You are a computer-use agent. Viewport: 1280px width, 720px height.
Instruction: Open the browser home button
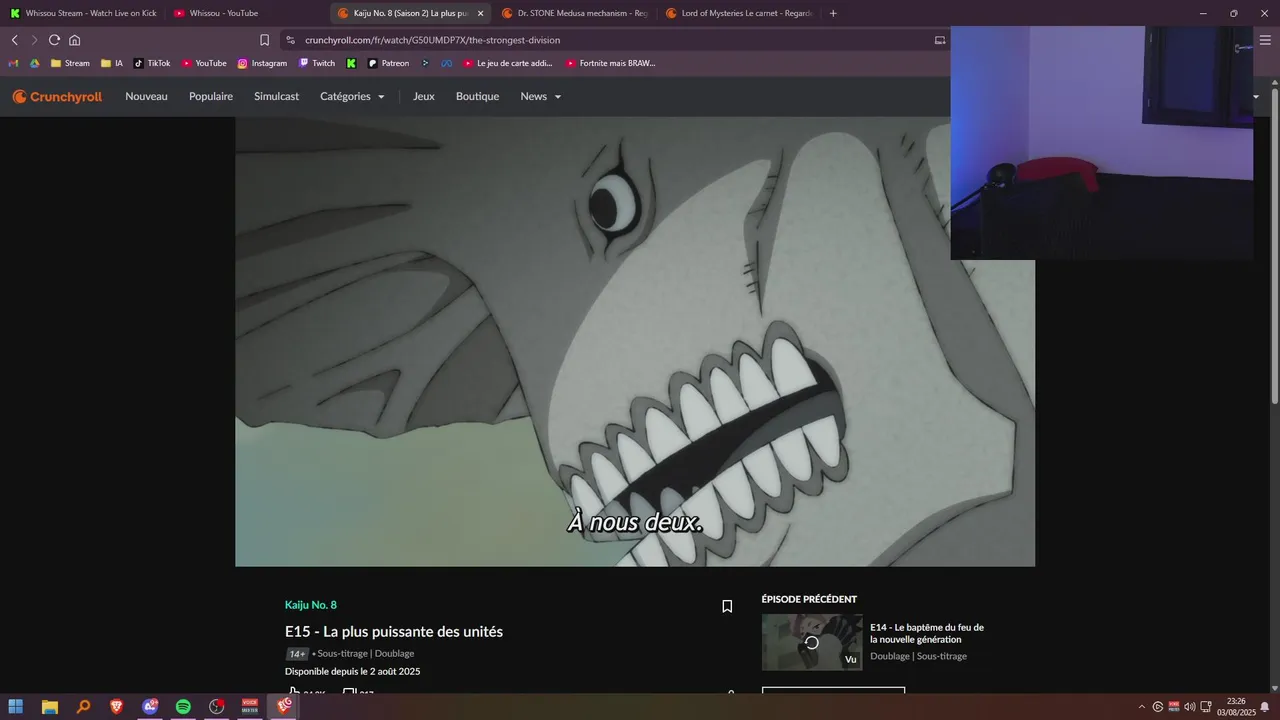coord(74,40)
